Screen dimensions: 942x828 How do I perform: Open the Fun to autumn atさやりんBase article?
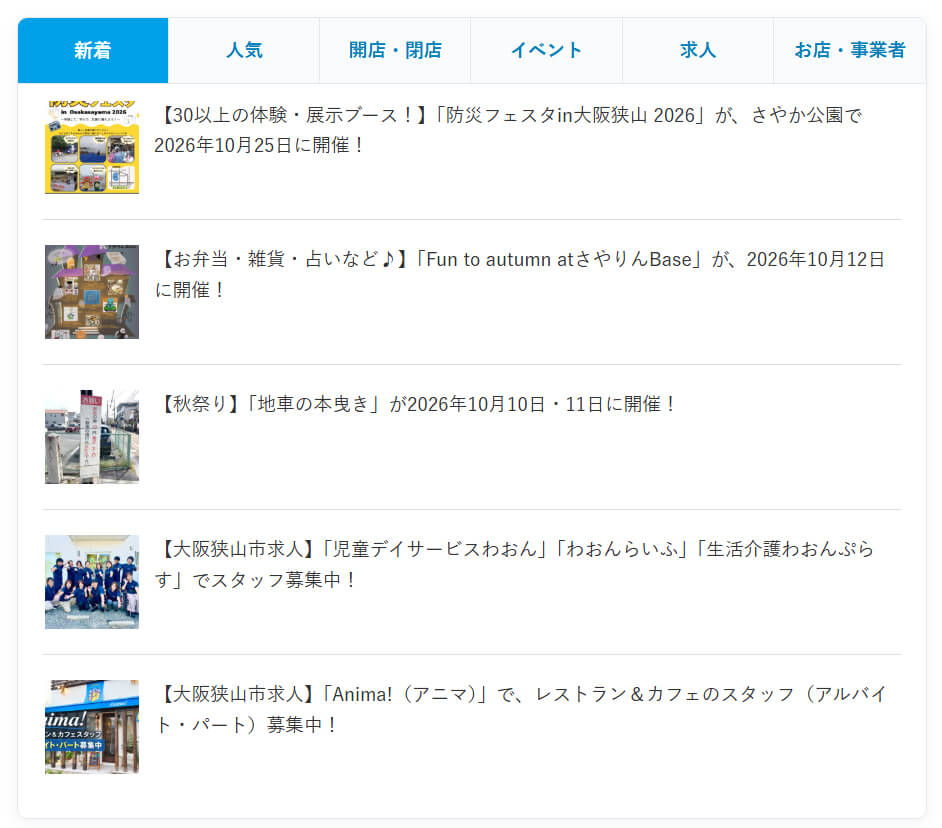[x=520, y=275]
